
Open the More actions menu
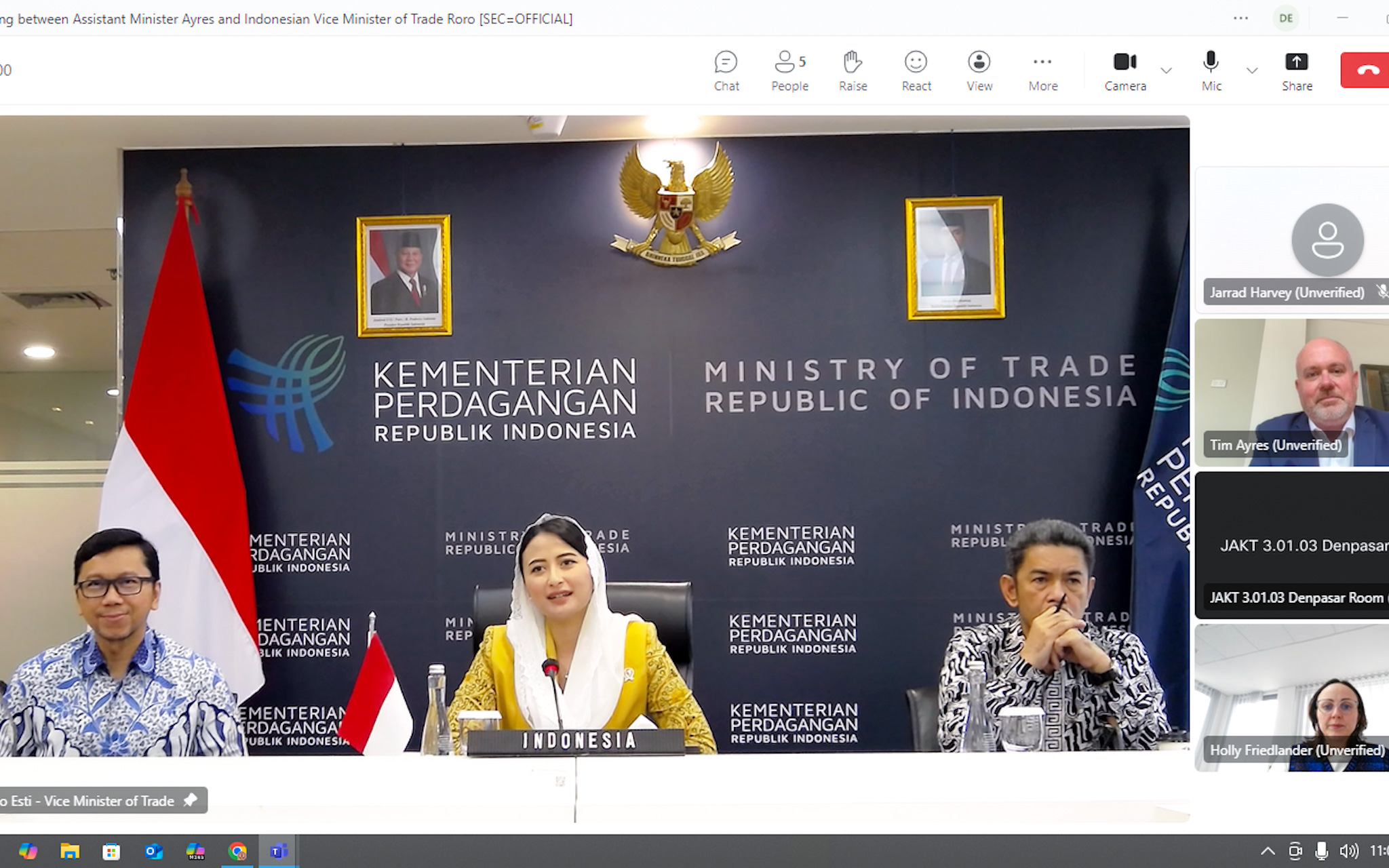point(1042,71)
